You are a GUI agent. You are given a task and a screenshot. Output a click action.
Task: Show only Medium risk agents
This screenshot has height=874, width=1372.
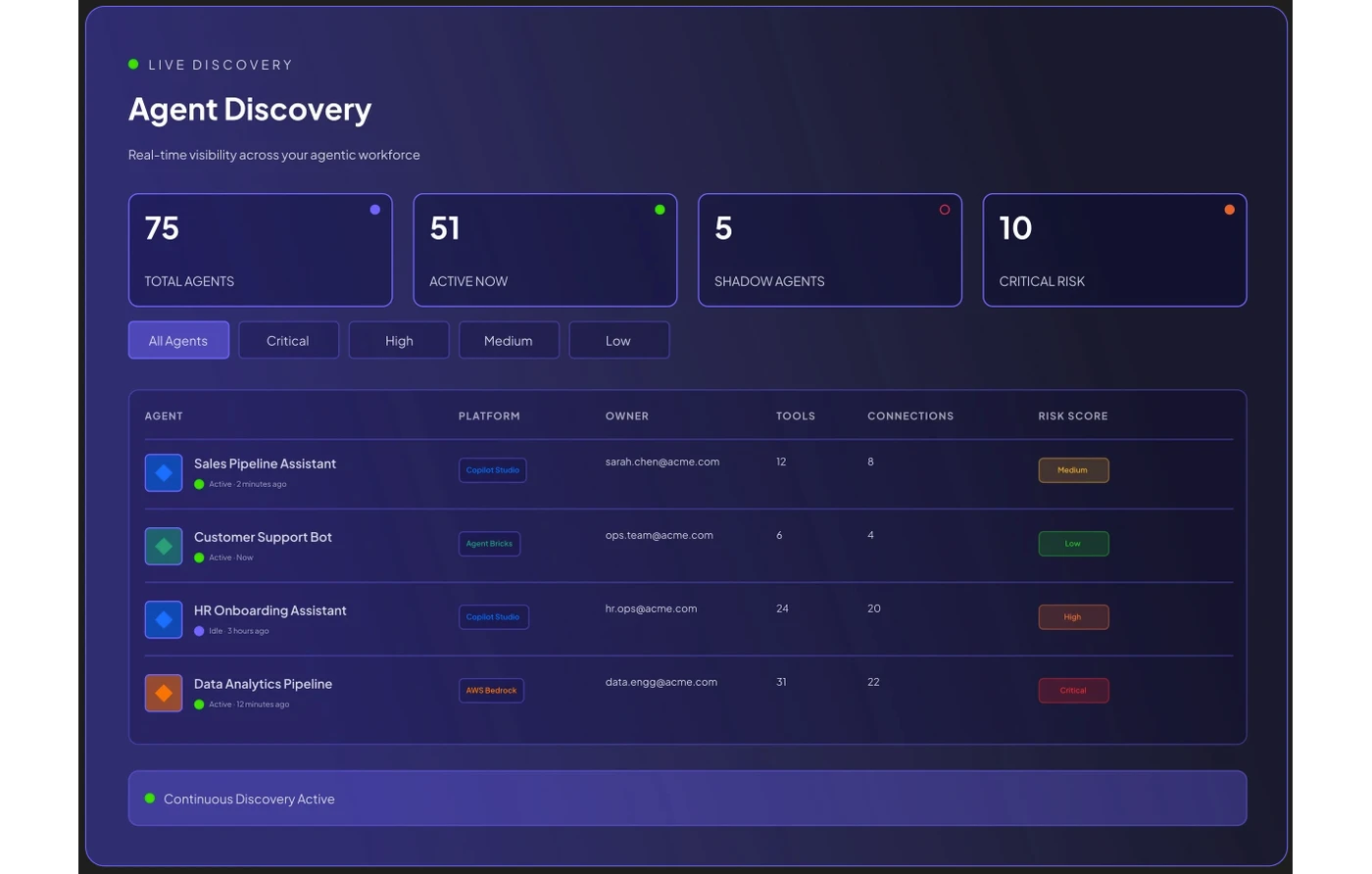(509, 340)
